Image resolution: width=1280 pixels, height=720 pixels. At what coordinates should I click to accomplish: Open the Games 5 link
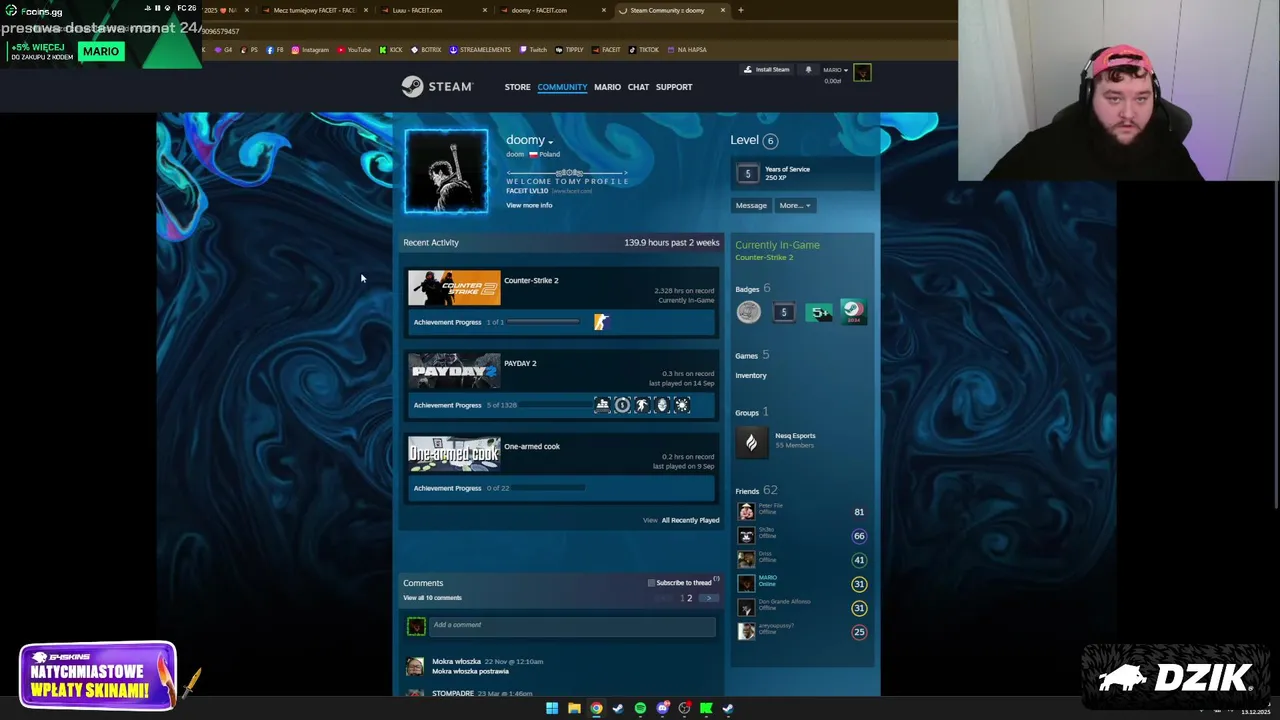(x=752, y=355)
